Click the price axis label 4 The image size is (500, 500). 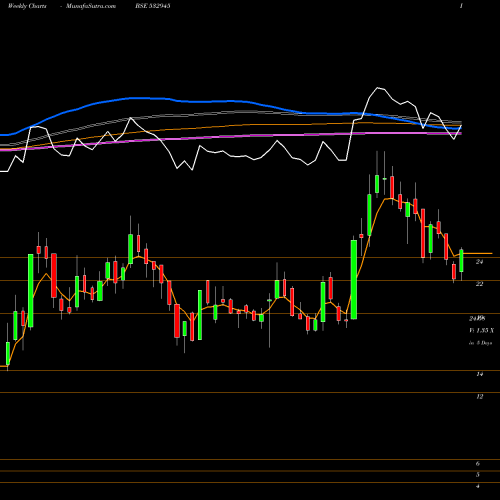pos(478,486)
